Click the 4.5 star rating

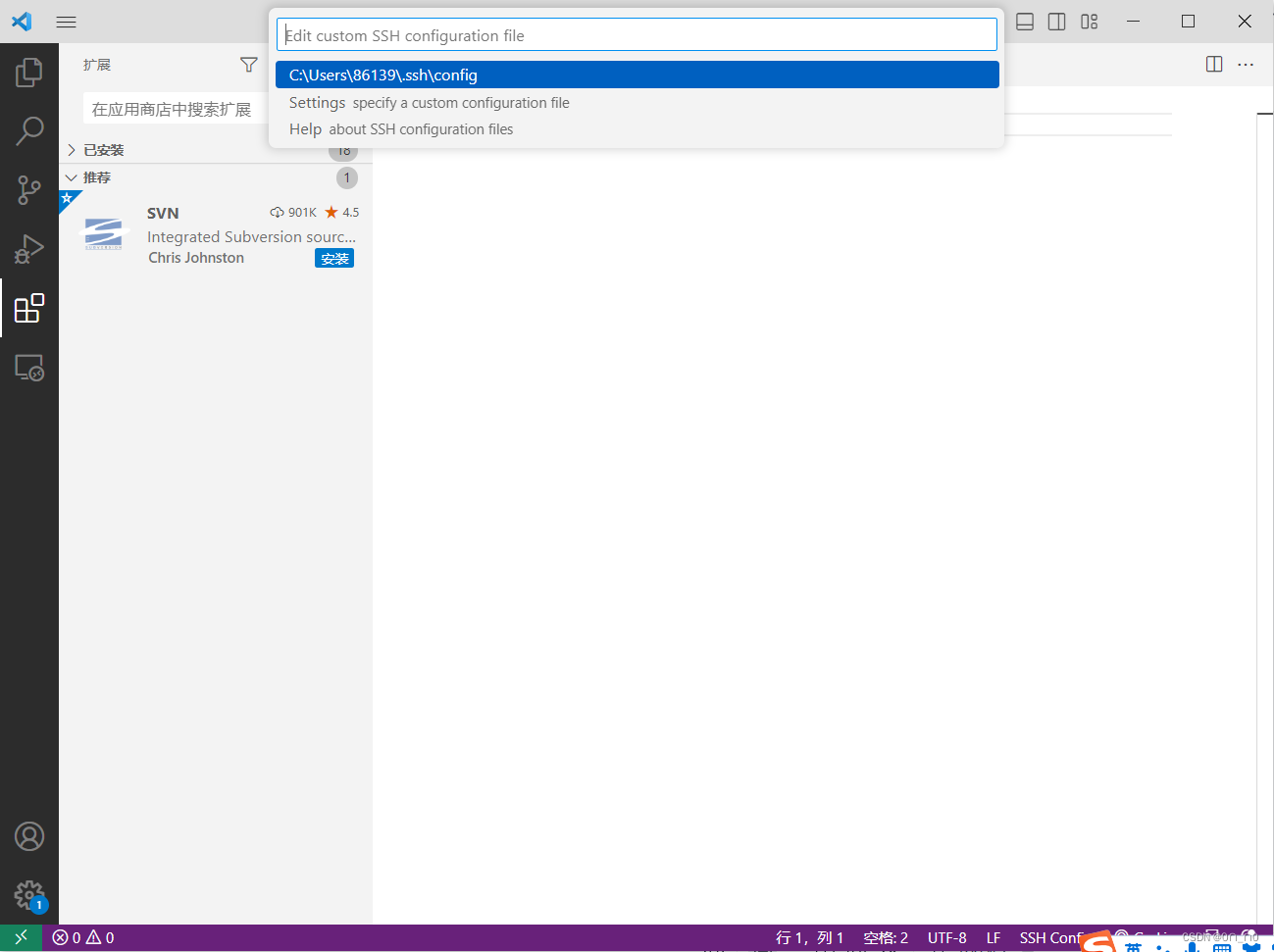coord(342,213)
